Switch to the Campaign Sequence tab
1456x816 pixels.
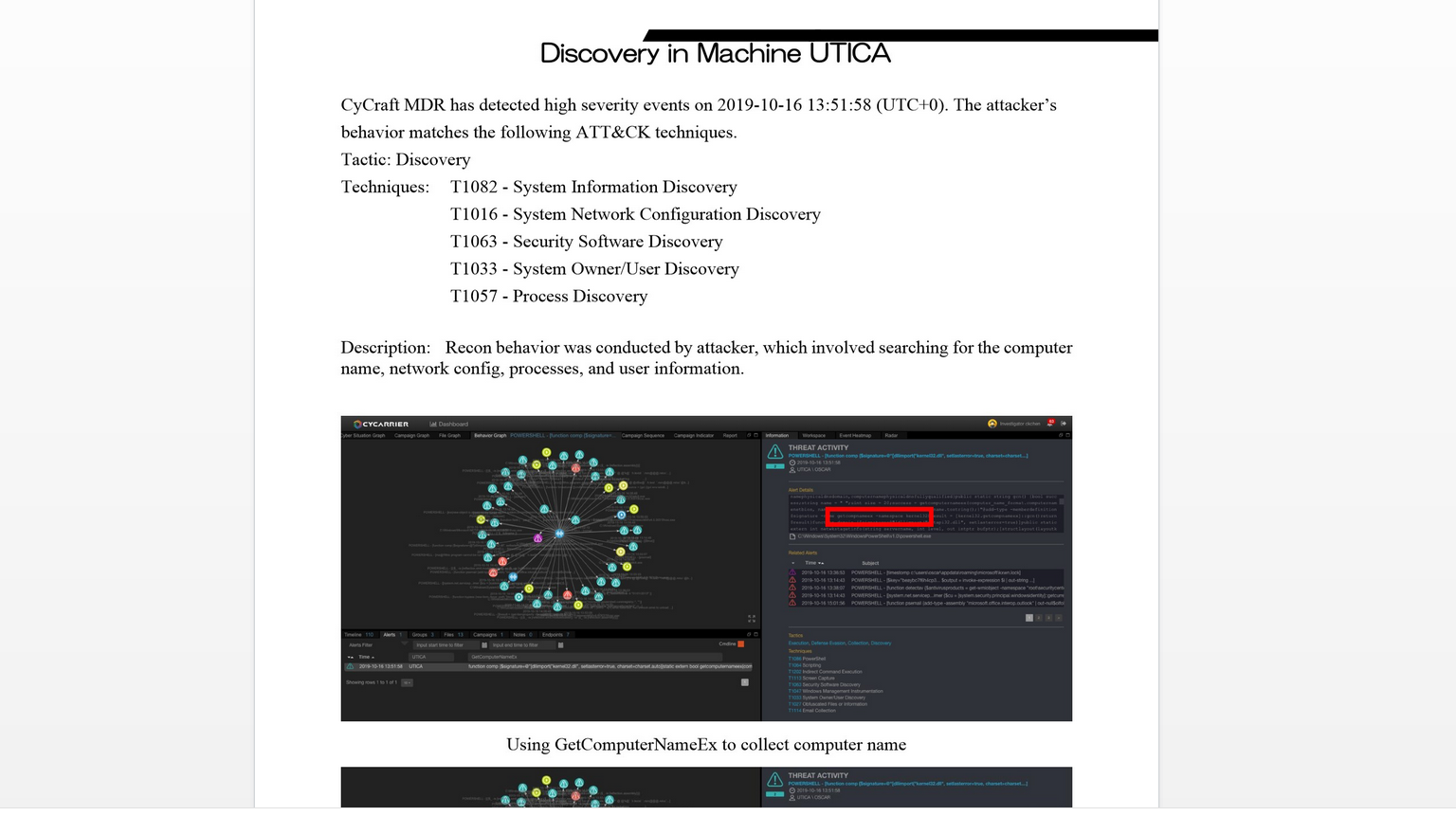(x=642, y=435)
